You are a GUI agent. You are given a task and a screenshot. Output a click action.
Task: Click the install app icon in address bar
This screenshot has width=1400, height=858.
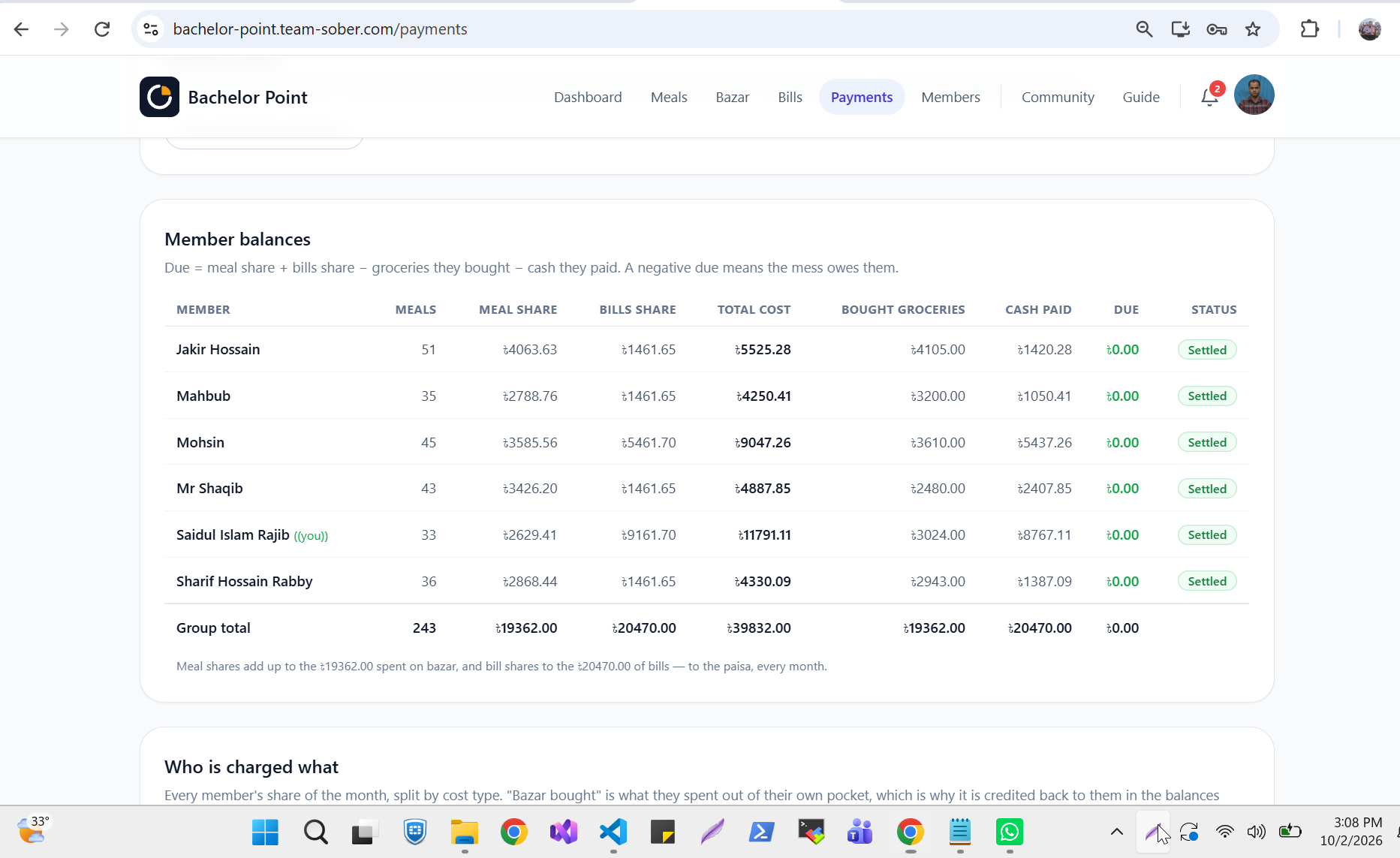tap(1181, 29)
